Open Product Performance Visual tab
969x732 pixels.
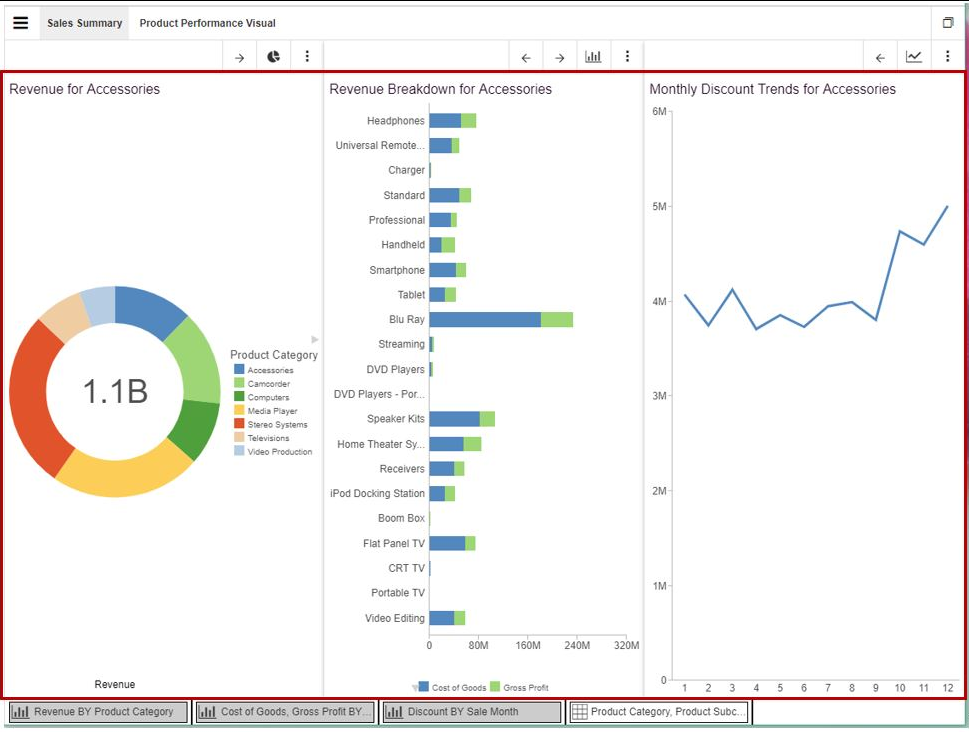pyautogui.click(x=208, y=23)
